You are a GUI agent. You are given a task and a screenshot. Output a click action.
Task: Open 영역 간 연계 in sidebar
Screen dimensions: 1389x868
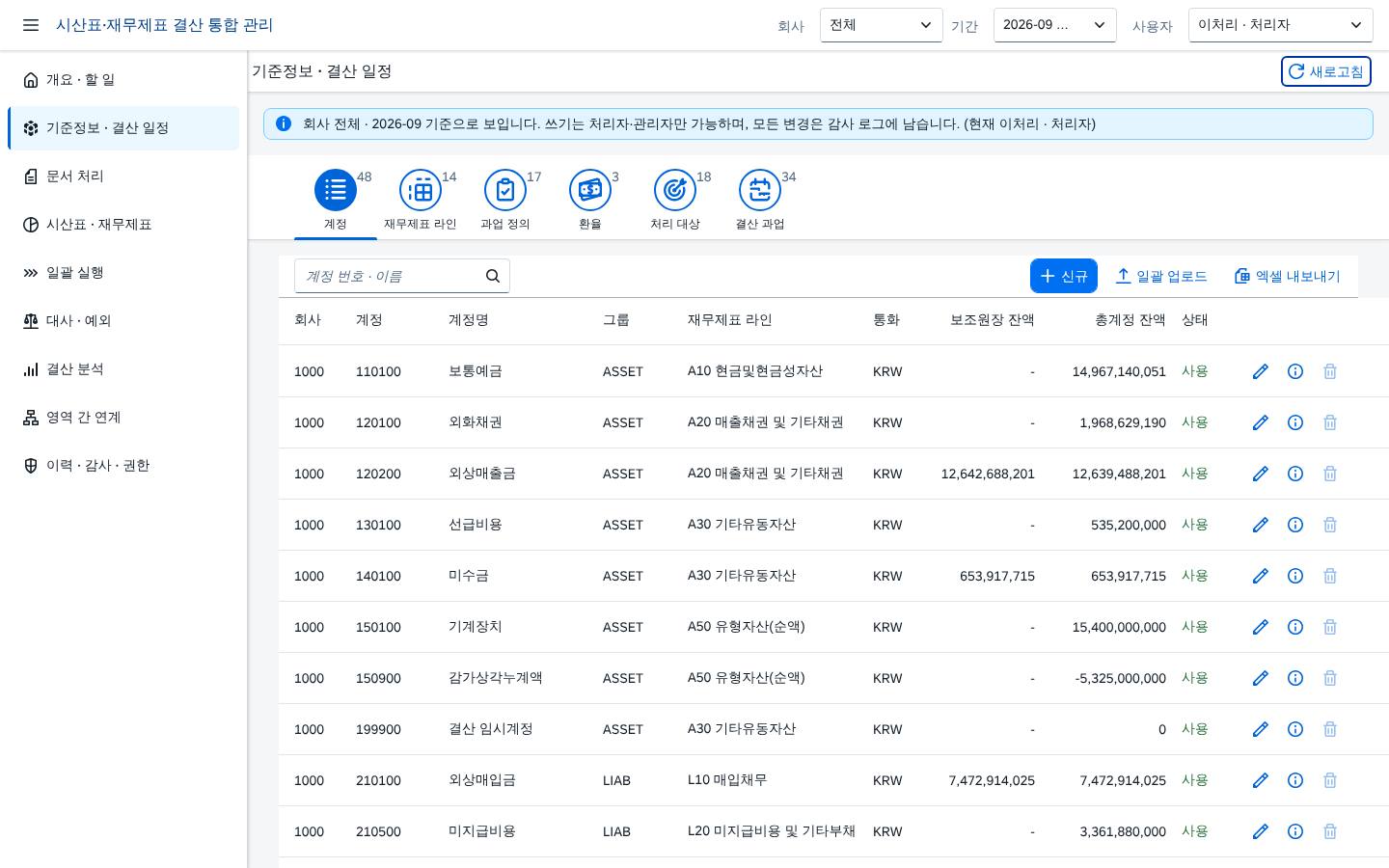[x=123, y=418]
